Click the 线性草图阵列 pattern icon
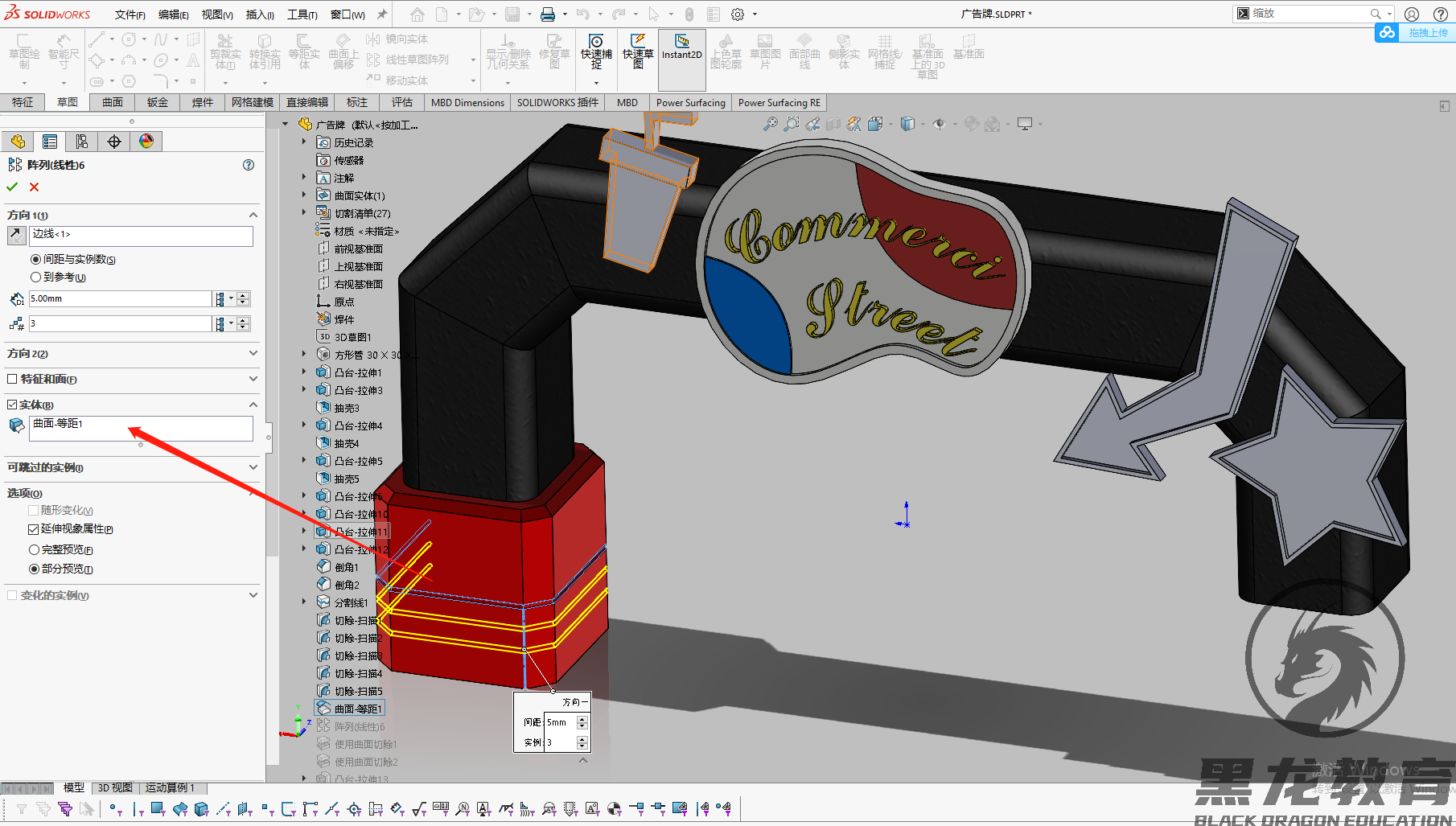The image size is (1456, 826). tap(374, 59)
